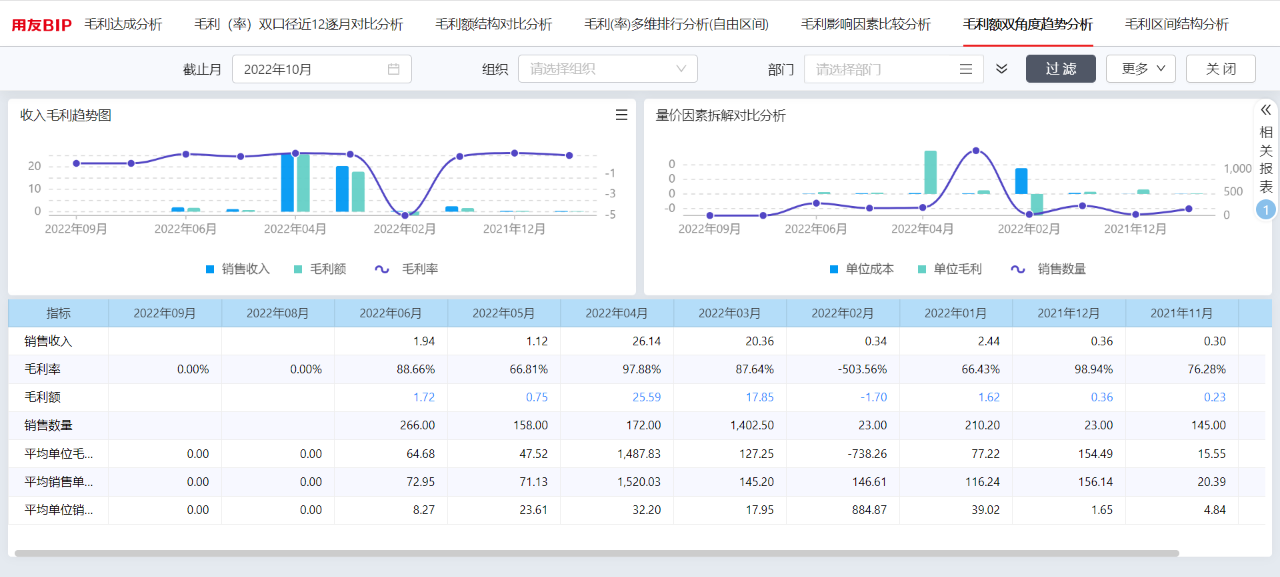
Task: Open calendar icon in 截止月 field
Action: pyautogui.click(x=394, y=69)
